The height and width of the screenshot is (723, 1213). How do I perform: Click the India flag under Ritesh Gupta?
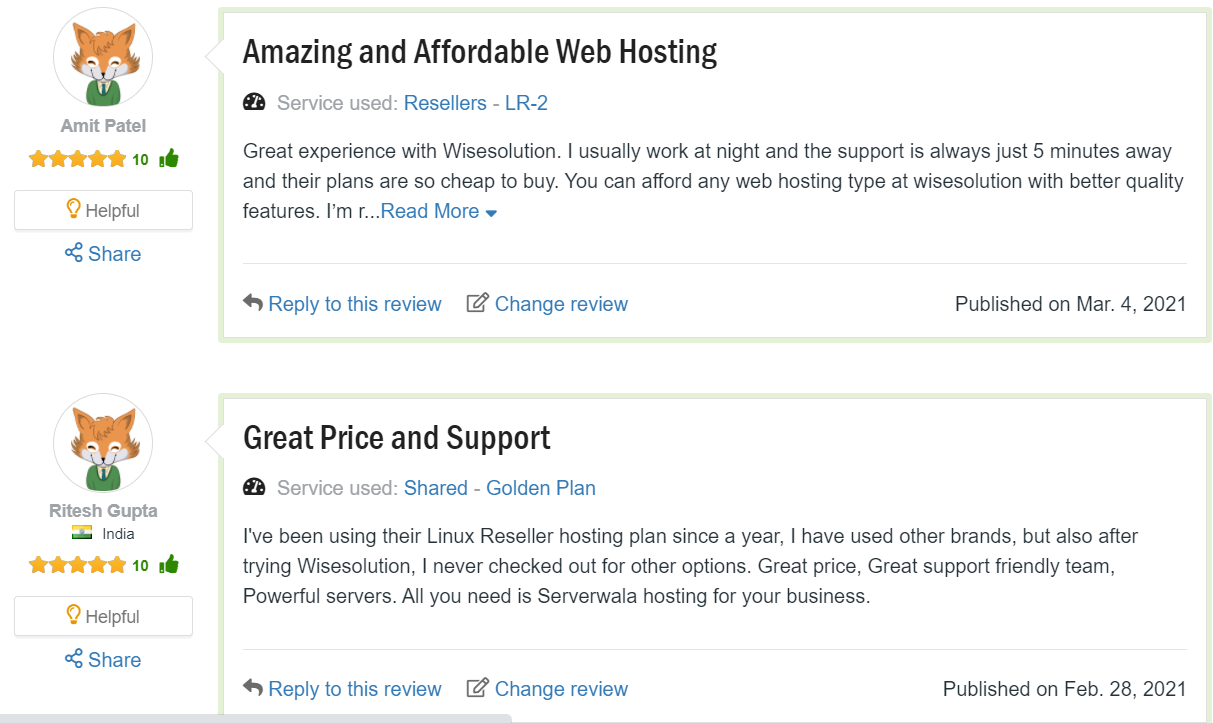(x=82, y=534)
